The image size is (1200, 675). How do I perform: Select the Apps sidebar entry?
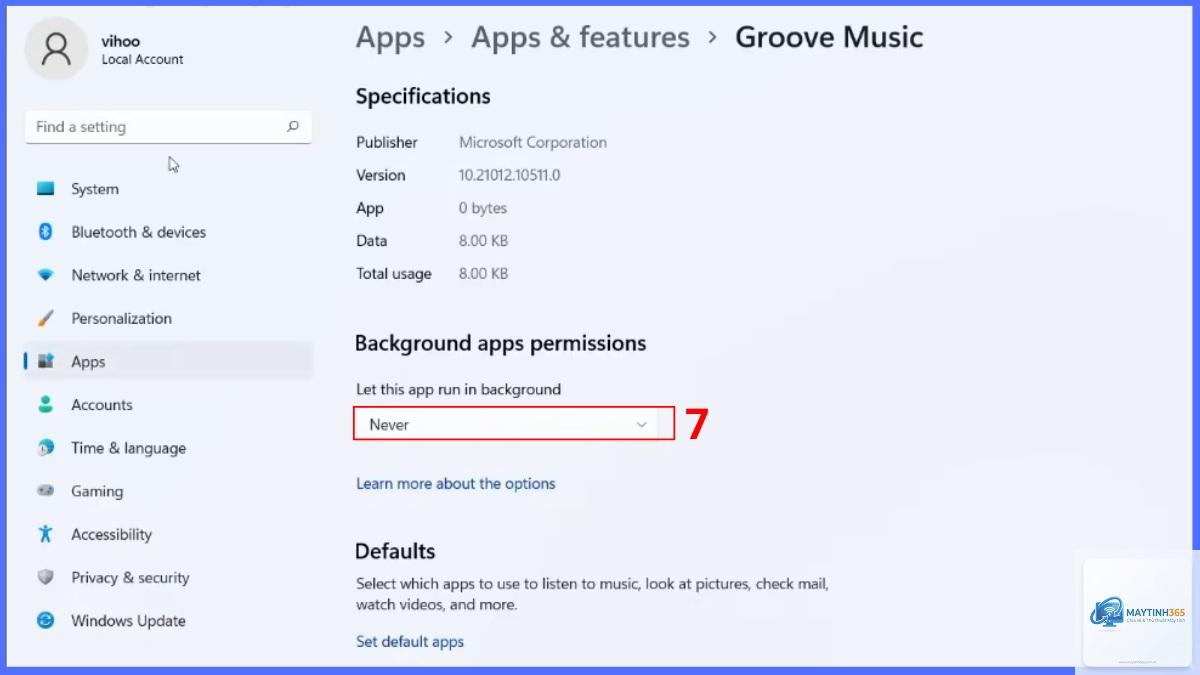click(x=168, y=361)
